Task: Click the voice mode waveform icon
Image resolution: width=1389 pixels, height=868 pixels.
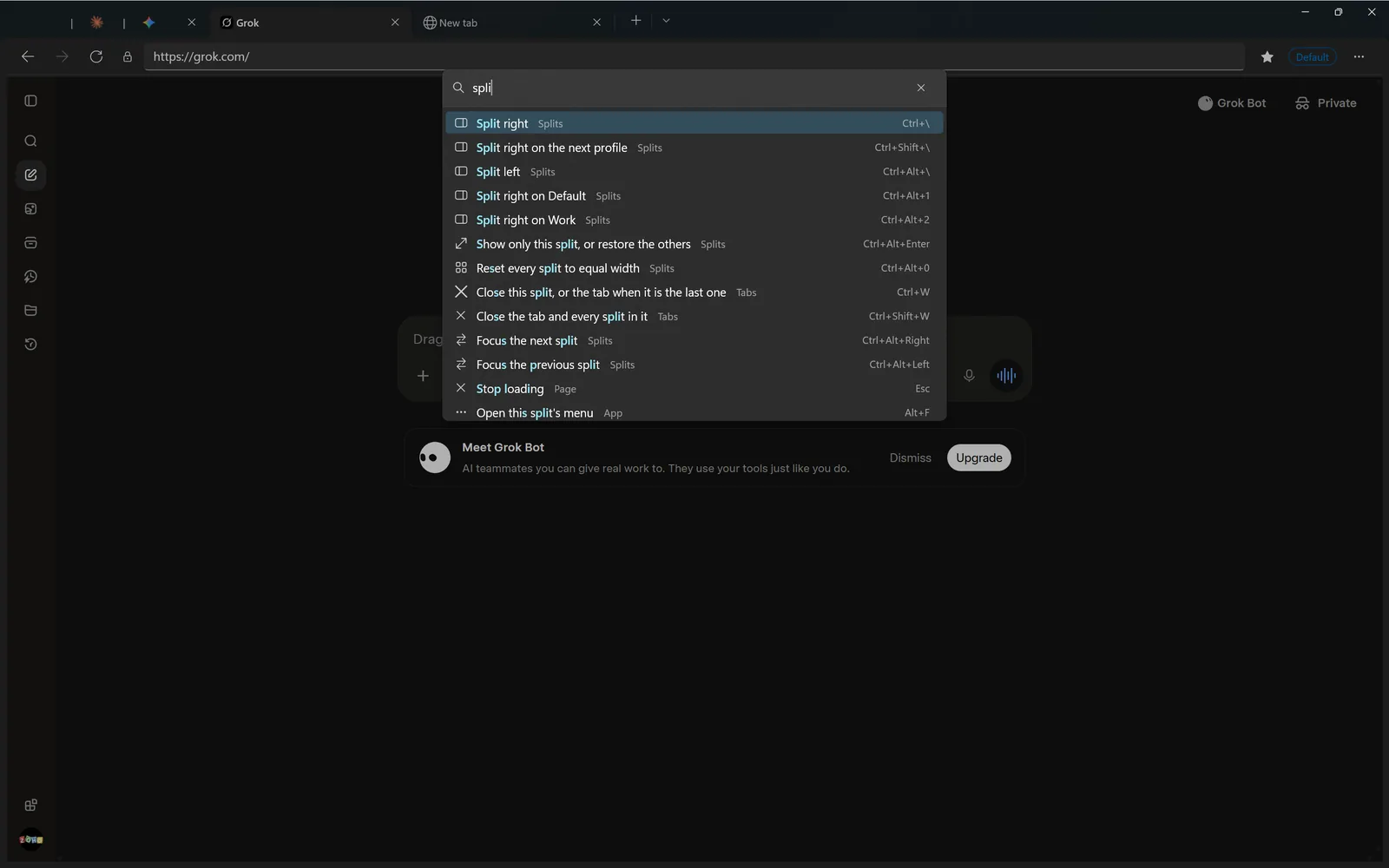Action: click(1006, 375)
